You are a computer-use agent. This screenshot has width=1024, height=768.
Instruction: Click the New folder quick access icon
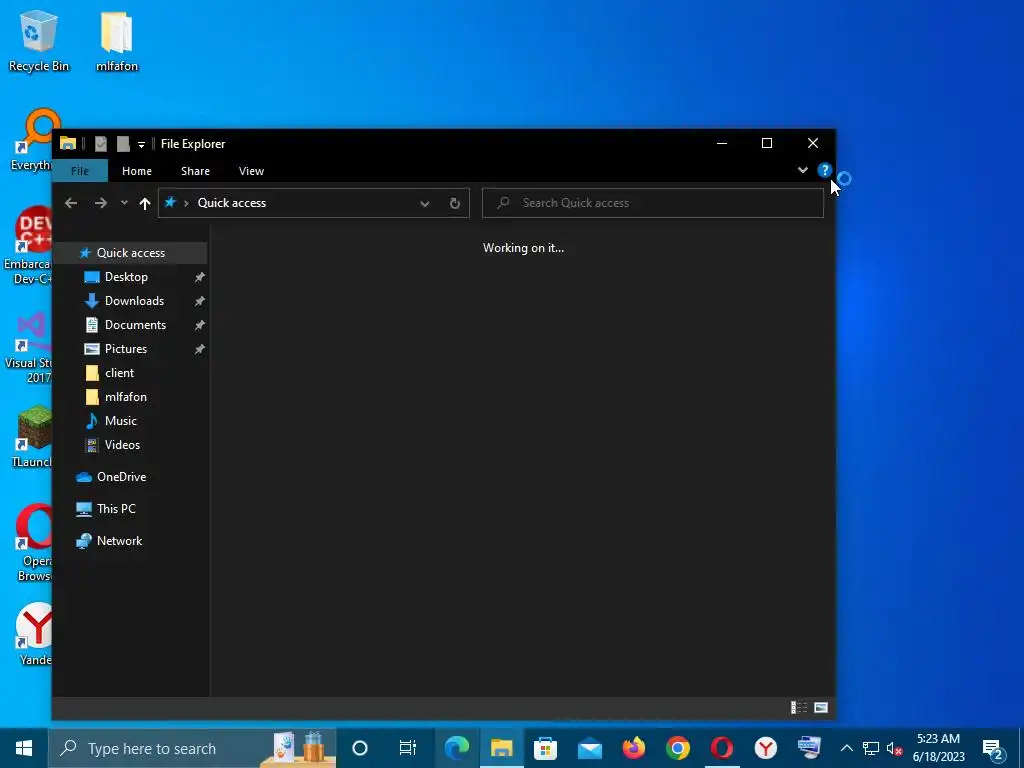(123, 144)
